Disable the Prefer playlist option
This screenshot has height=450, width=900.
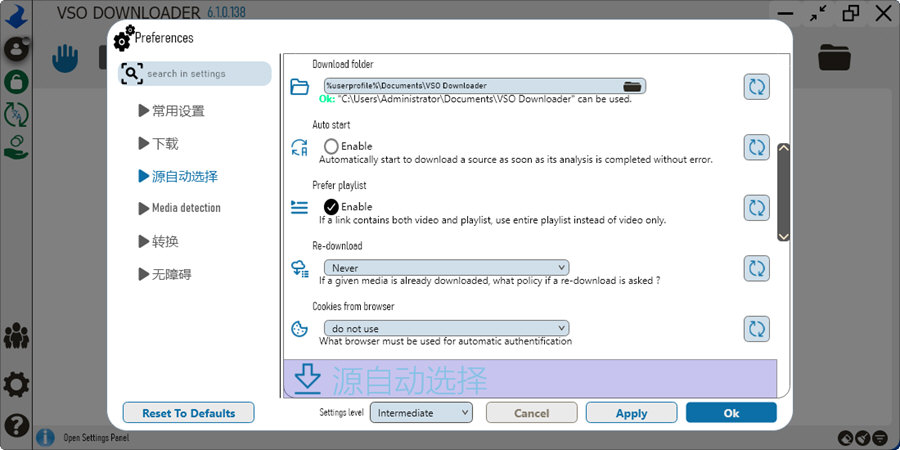click(331, 207)
